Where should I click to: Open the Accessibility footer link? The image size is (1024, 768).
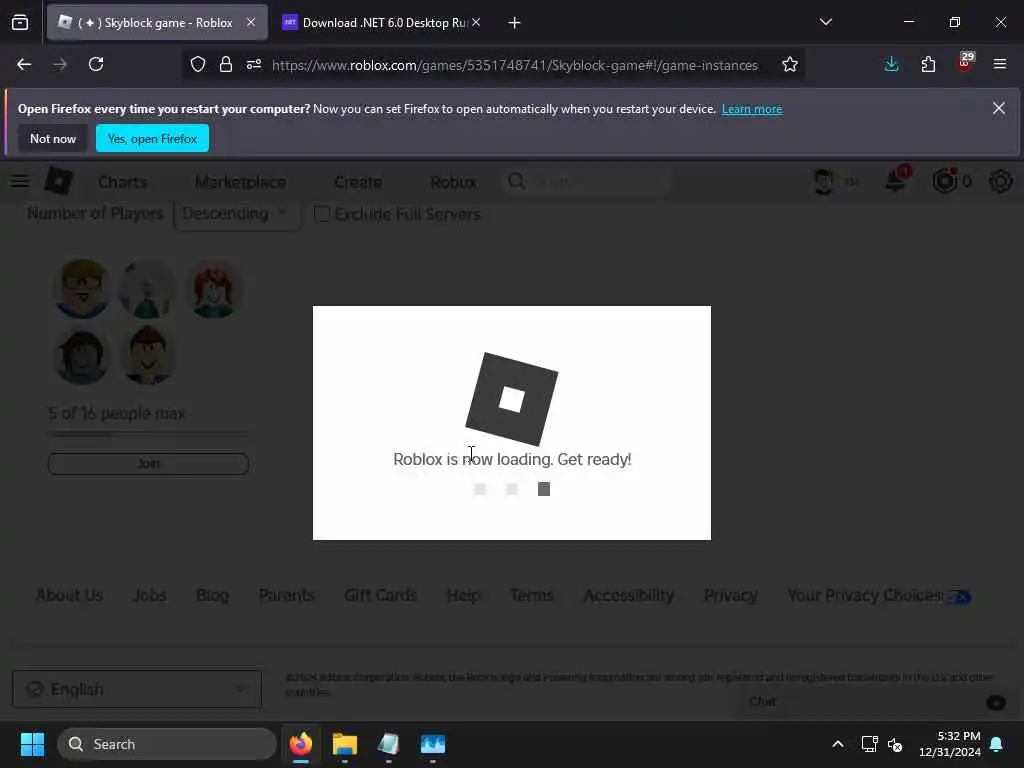click(628, 596)
